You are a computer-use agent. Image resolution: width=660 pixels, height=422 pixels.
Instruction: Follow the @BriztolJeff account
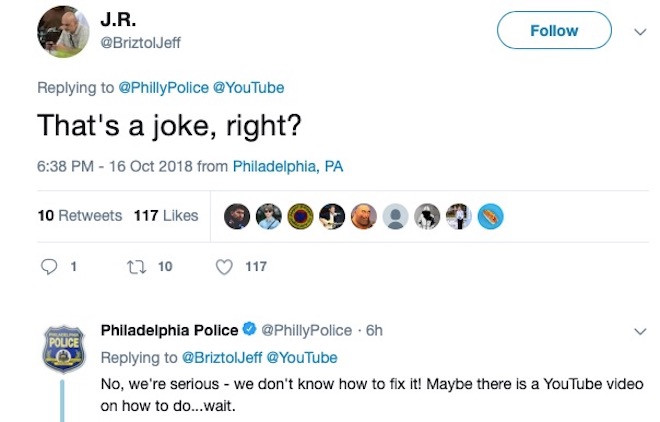554,31
